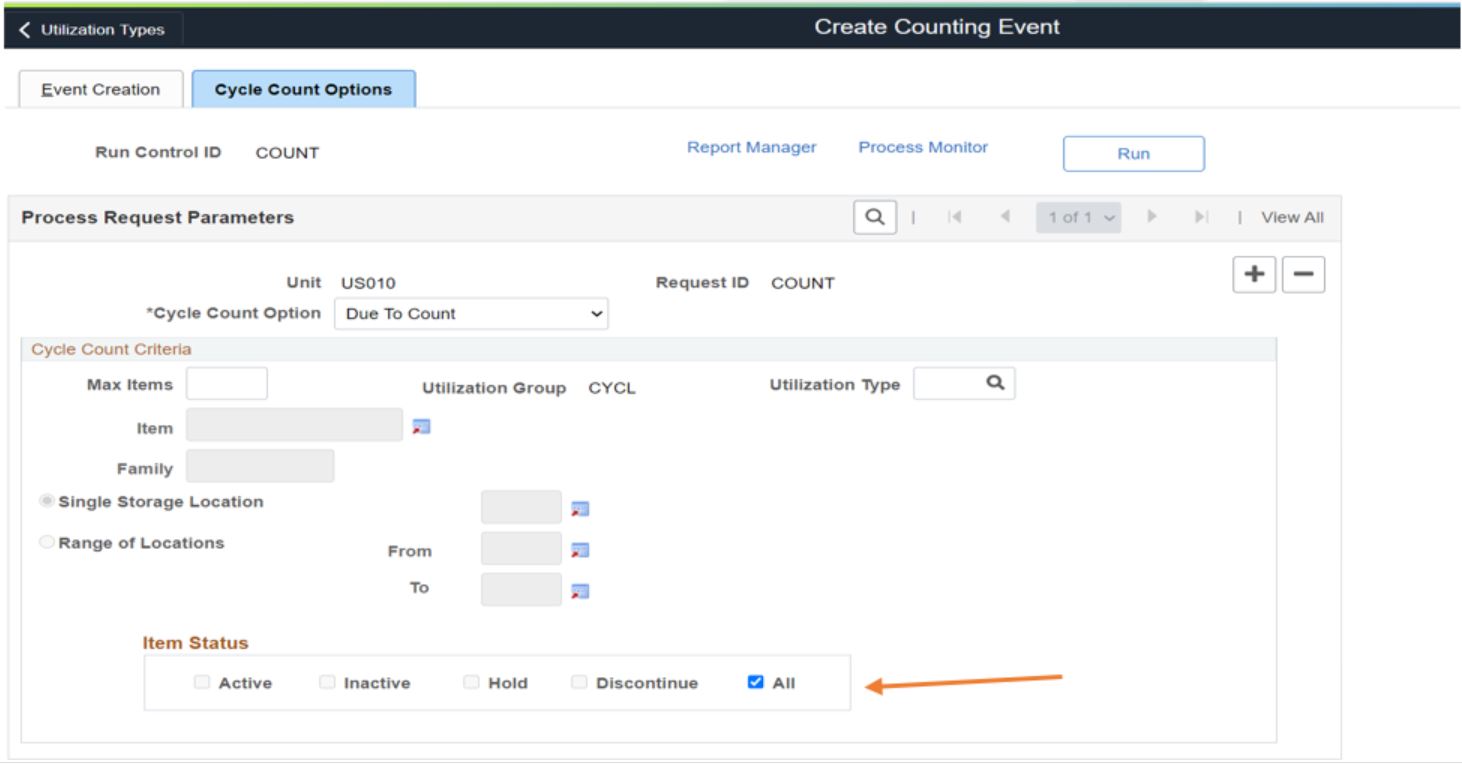The image size is (1462, 765).
Task: Open the Item lookup icon
Action: tap(421, 427)
